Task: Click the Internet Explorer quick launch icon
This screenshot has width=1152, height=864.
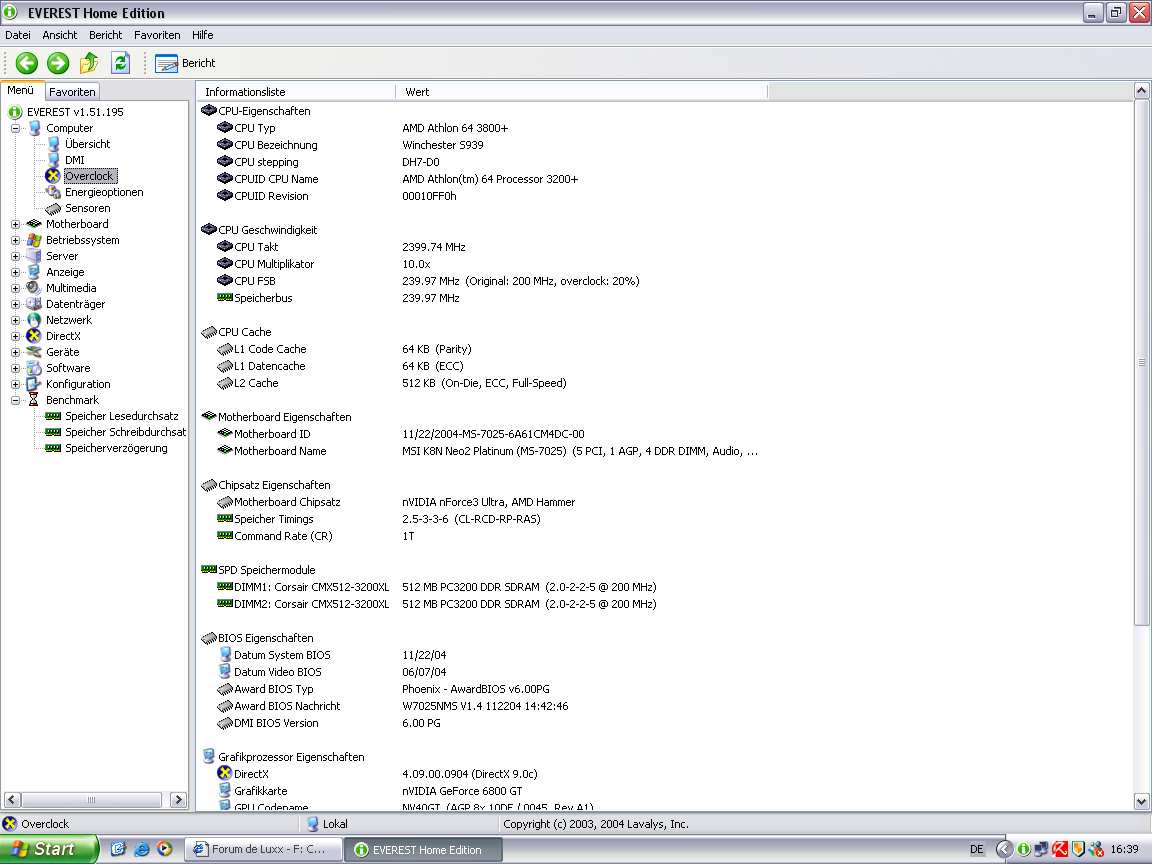Action: pos(141,849)
